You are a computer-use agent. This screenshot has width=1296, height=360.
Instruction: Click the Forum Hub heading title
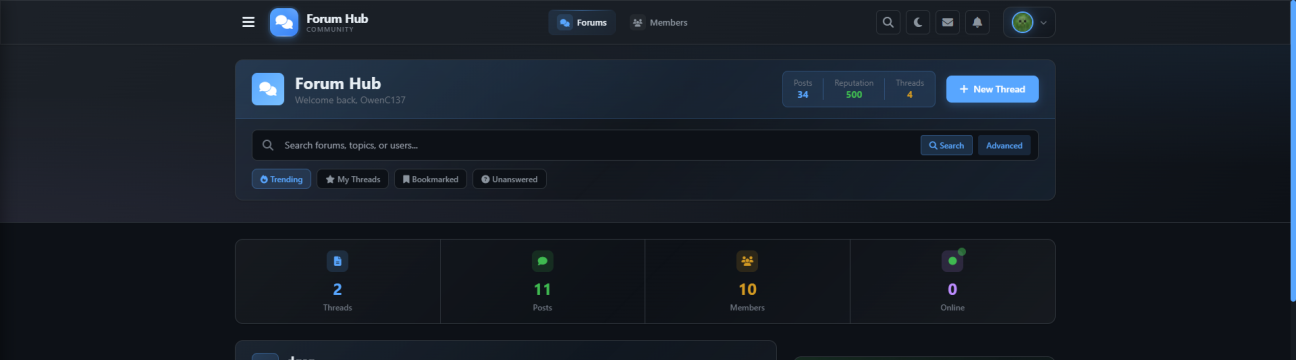point(338,83)
